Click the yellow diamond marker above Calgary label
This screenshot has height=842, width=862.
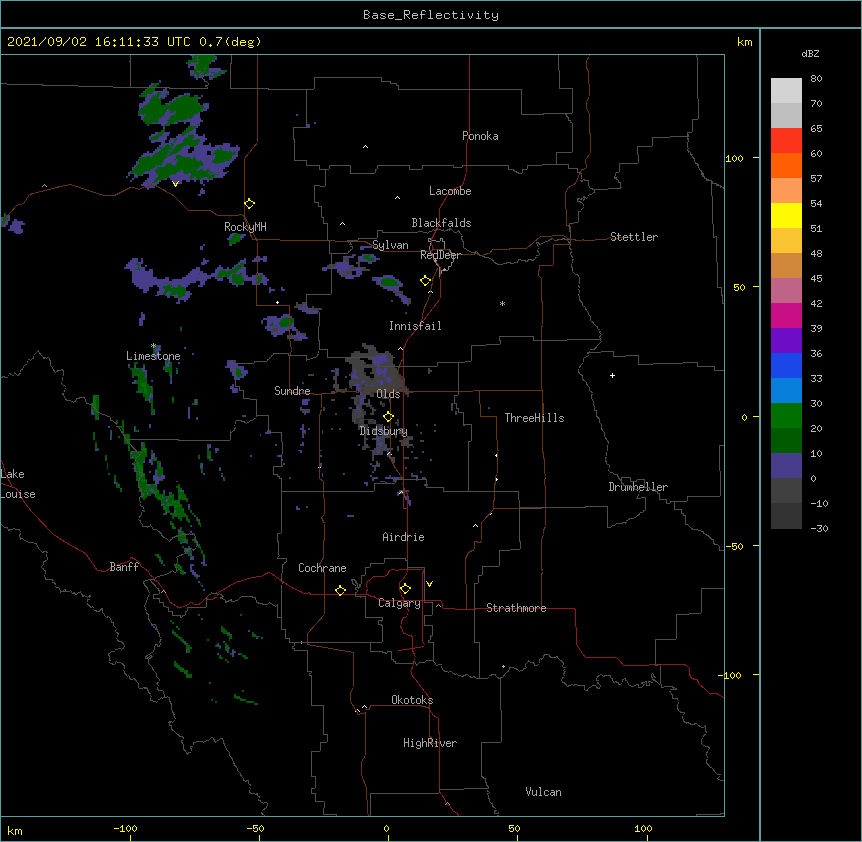[405, 589]
